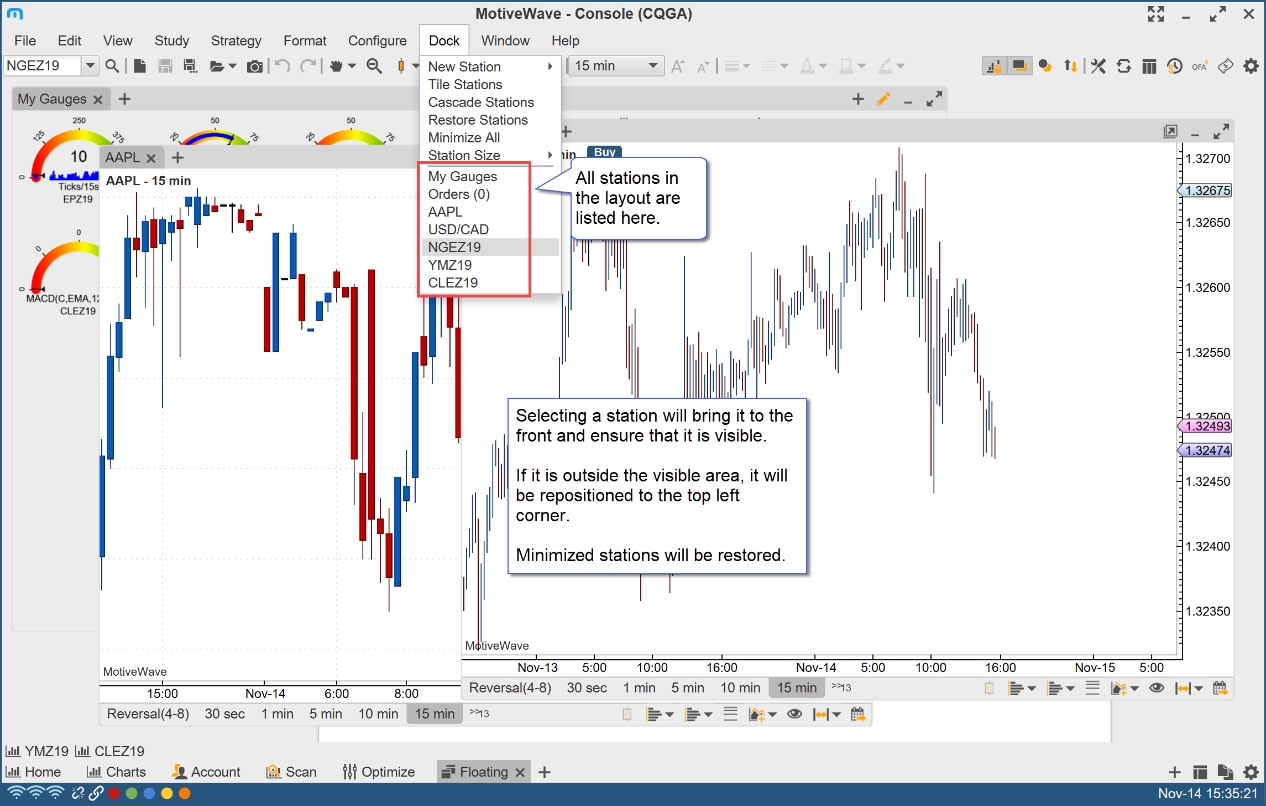Open gear settings in bottom-right corner
Viewport: 1266px width, 806px height.
point(1251,772)
